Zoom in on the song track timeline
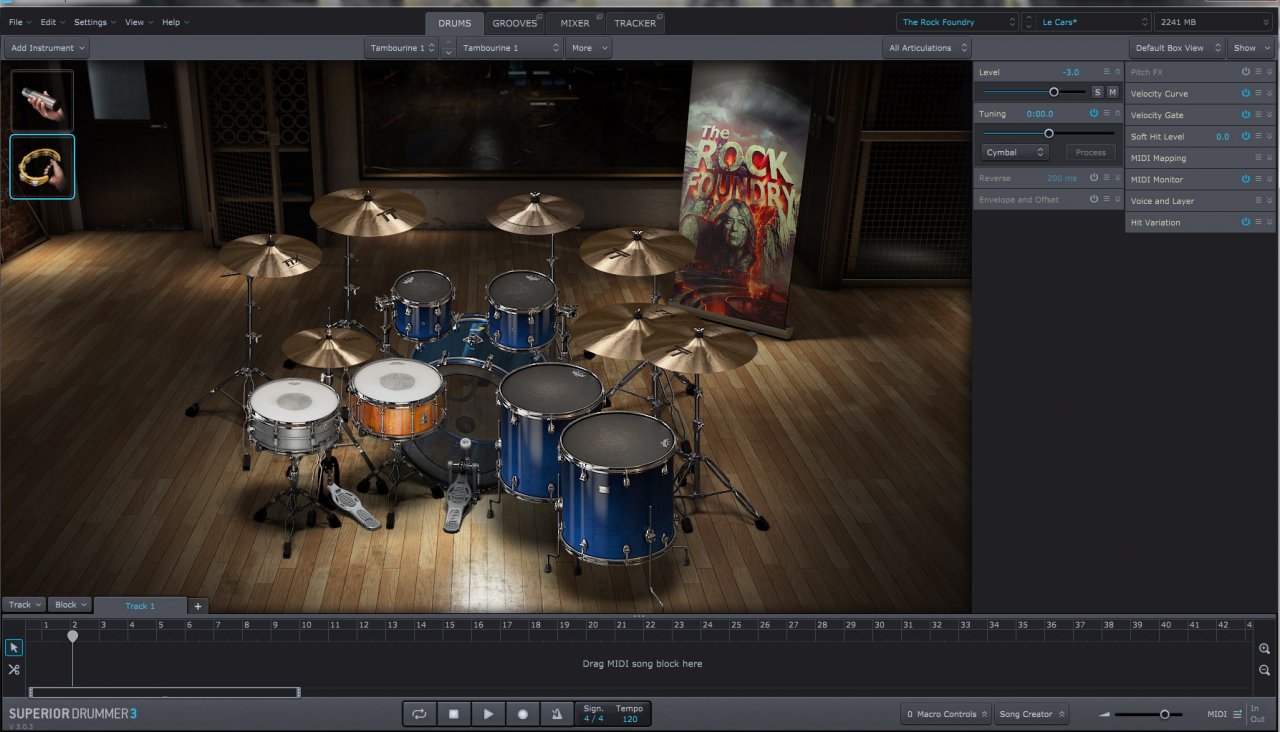The image size is (1280, 732). coord(1264,649)
